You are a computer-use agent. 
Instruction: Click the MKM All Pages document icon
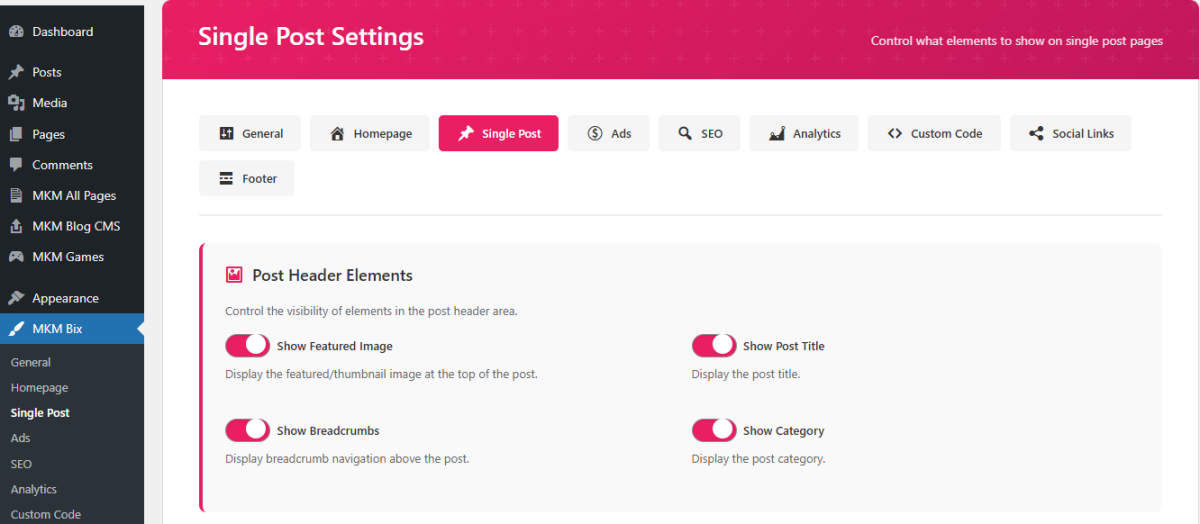tap(16, 196)
